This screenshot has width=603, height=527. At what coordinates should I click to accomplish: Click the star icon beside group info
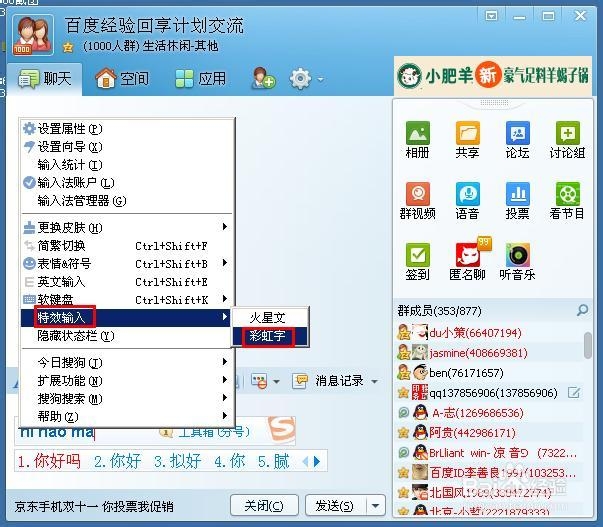pos(68,47)
